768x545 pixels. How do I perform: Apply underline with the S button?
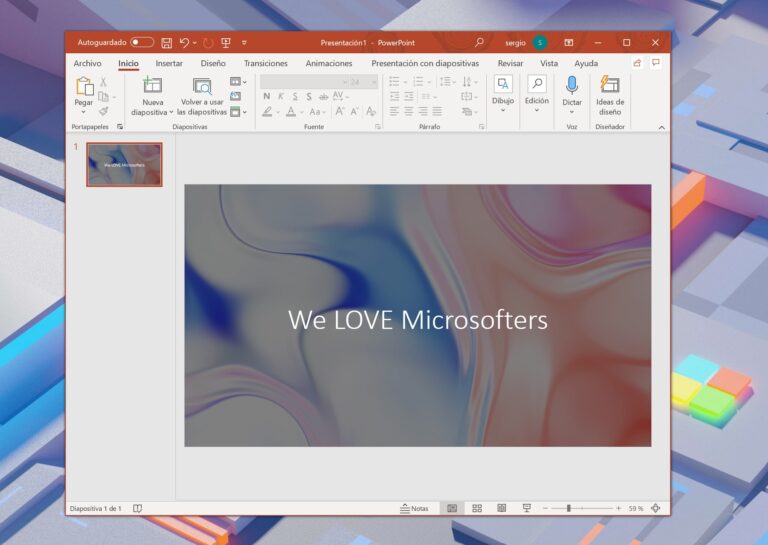[295, 96]
